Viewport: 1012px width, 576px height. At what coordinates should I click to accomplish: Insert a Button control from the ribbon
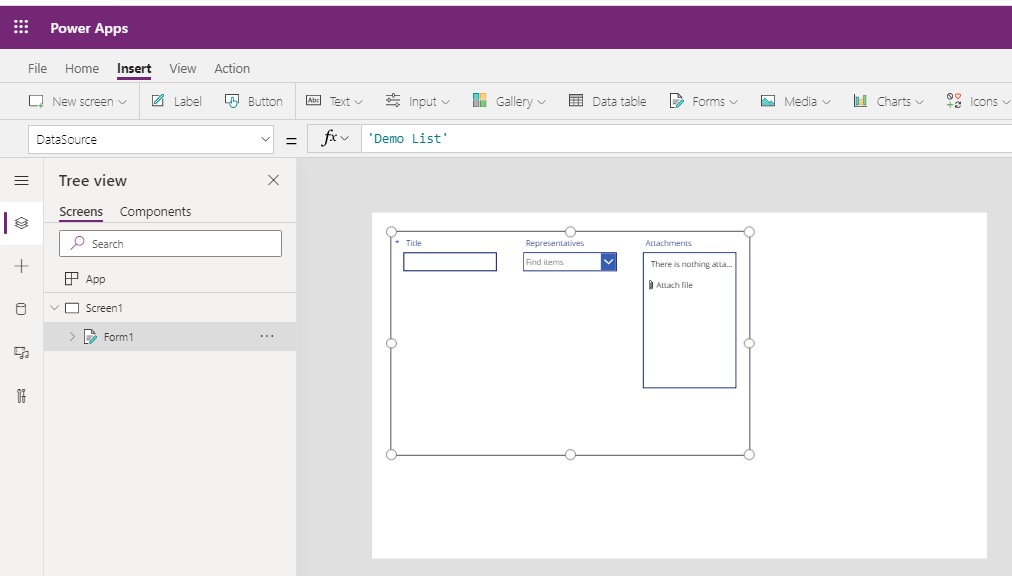point(253,100)
